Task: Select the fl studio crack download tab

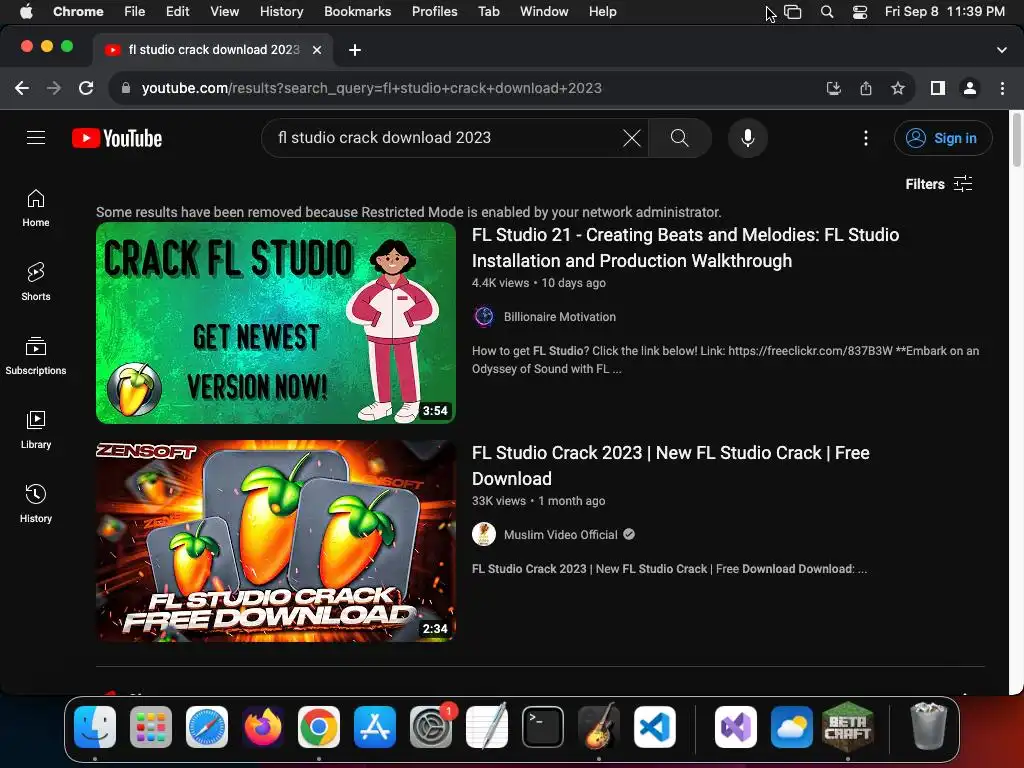Action: pos(212,50)
